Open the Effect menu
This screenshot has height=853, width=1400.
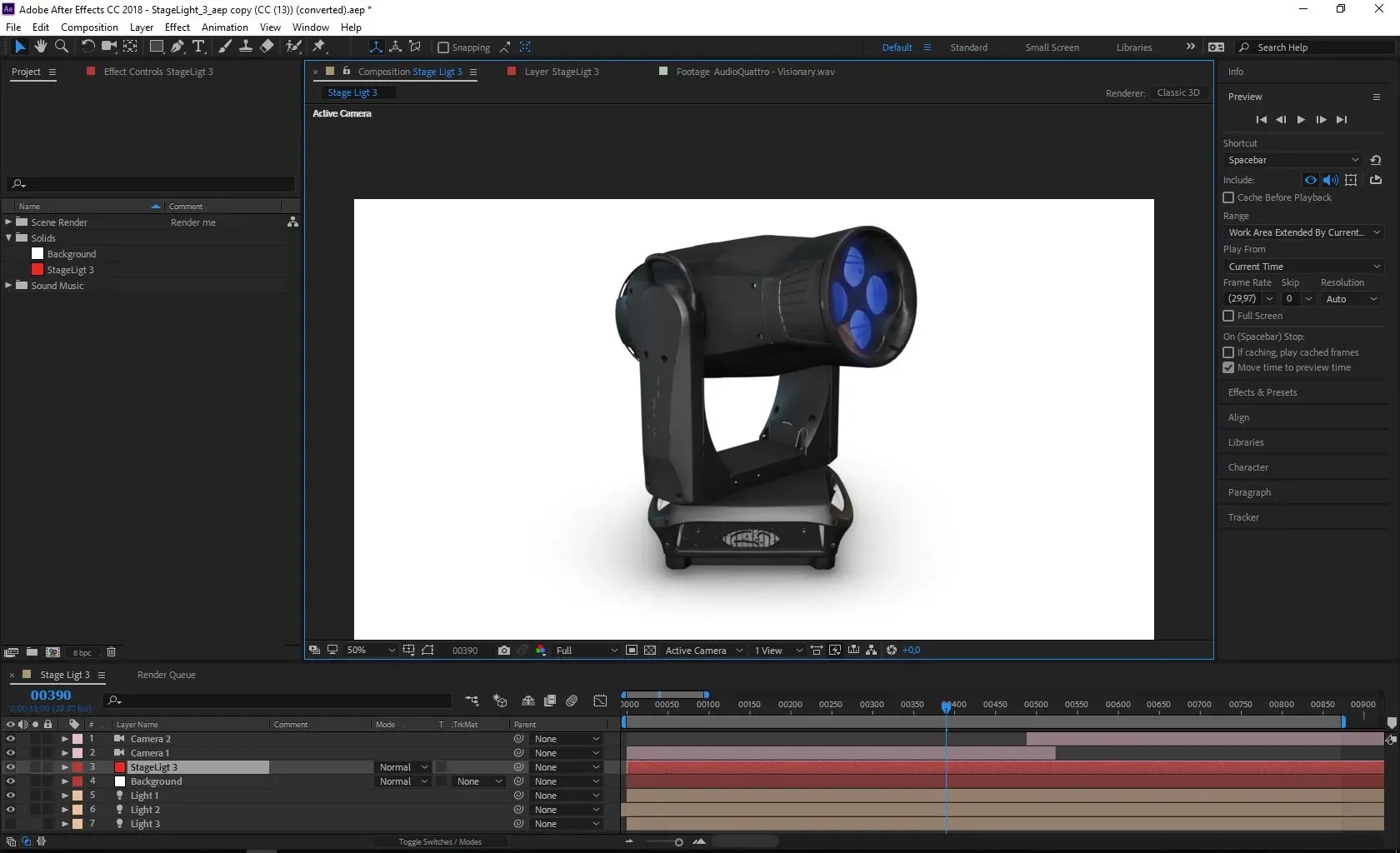tap(177, 27)
